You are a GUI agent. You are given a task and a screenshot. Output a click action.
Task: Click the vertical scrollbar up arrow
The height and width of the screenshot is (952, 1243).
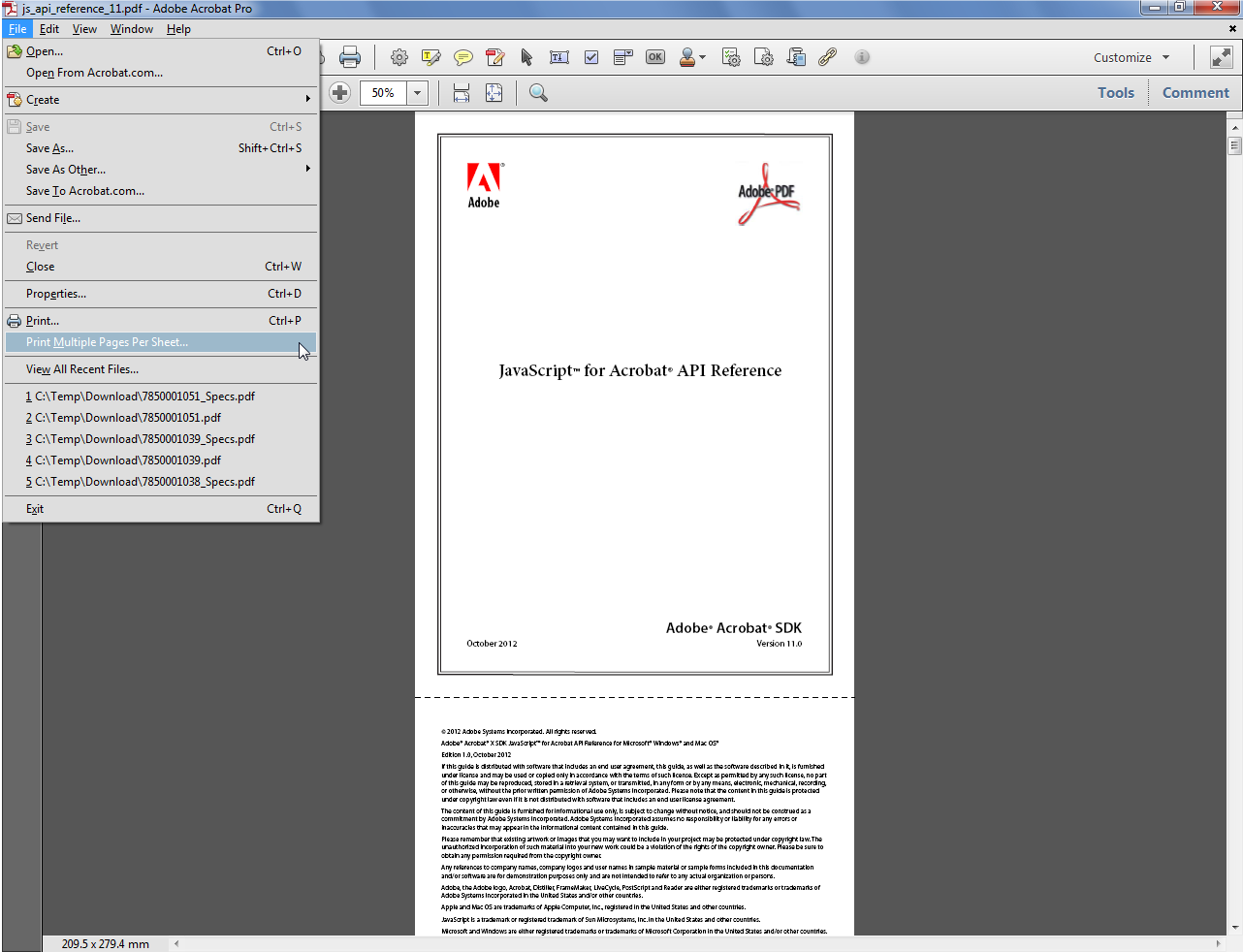(x=1234, y=128)
